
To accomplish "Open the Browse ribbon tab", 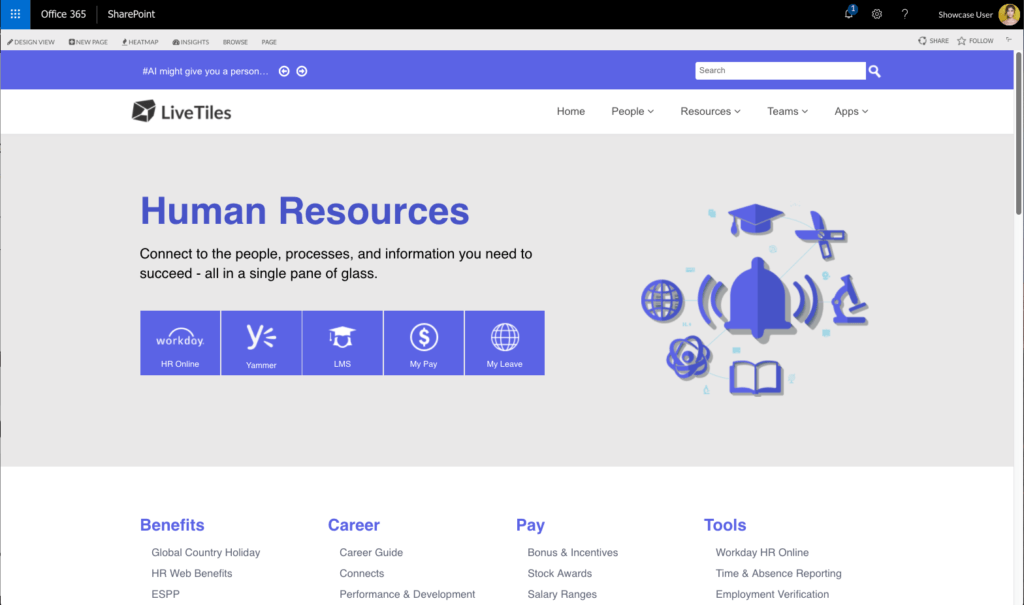I will 235,42.
